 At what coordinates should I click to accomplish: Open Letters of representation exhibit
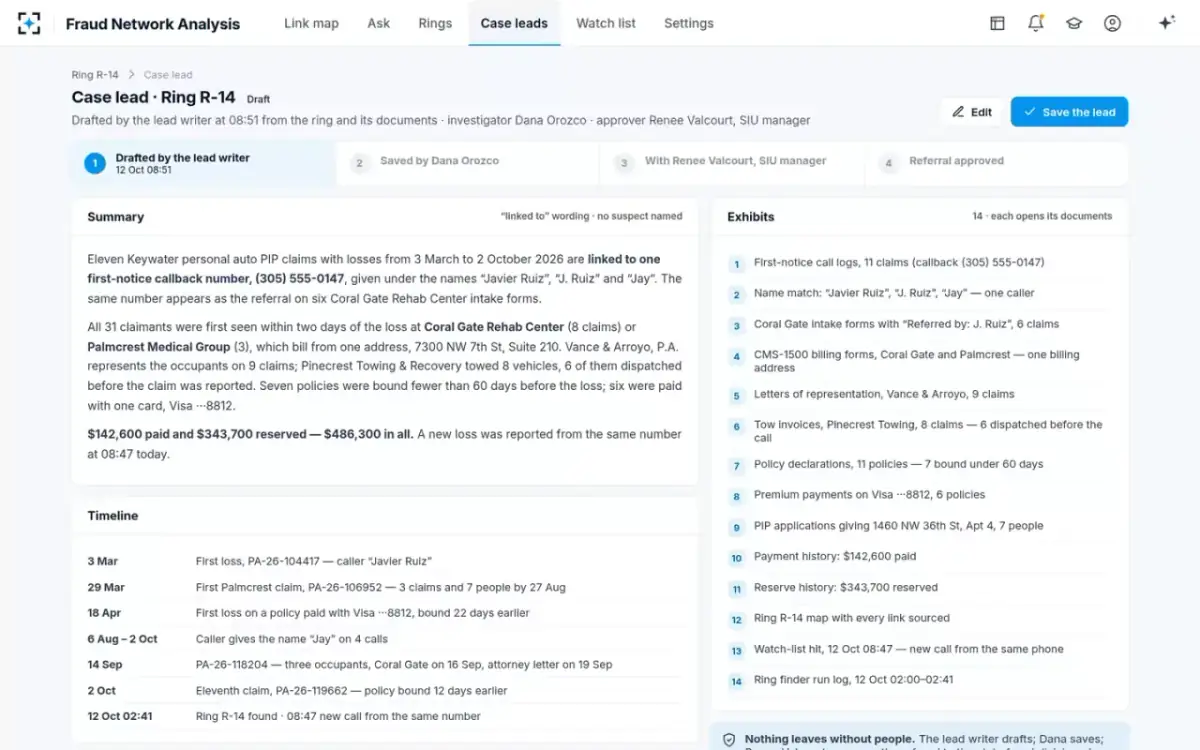click(920, 395)
